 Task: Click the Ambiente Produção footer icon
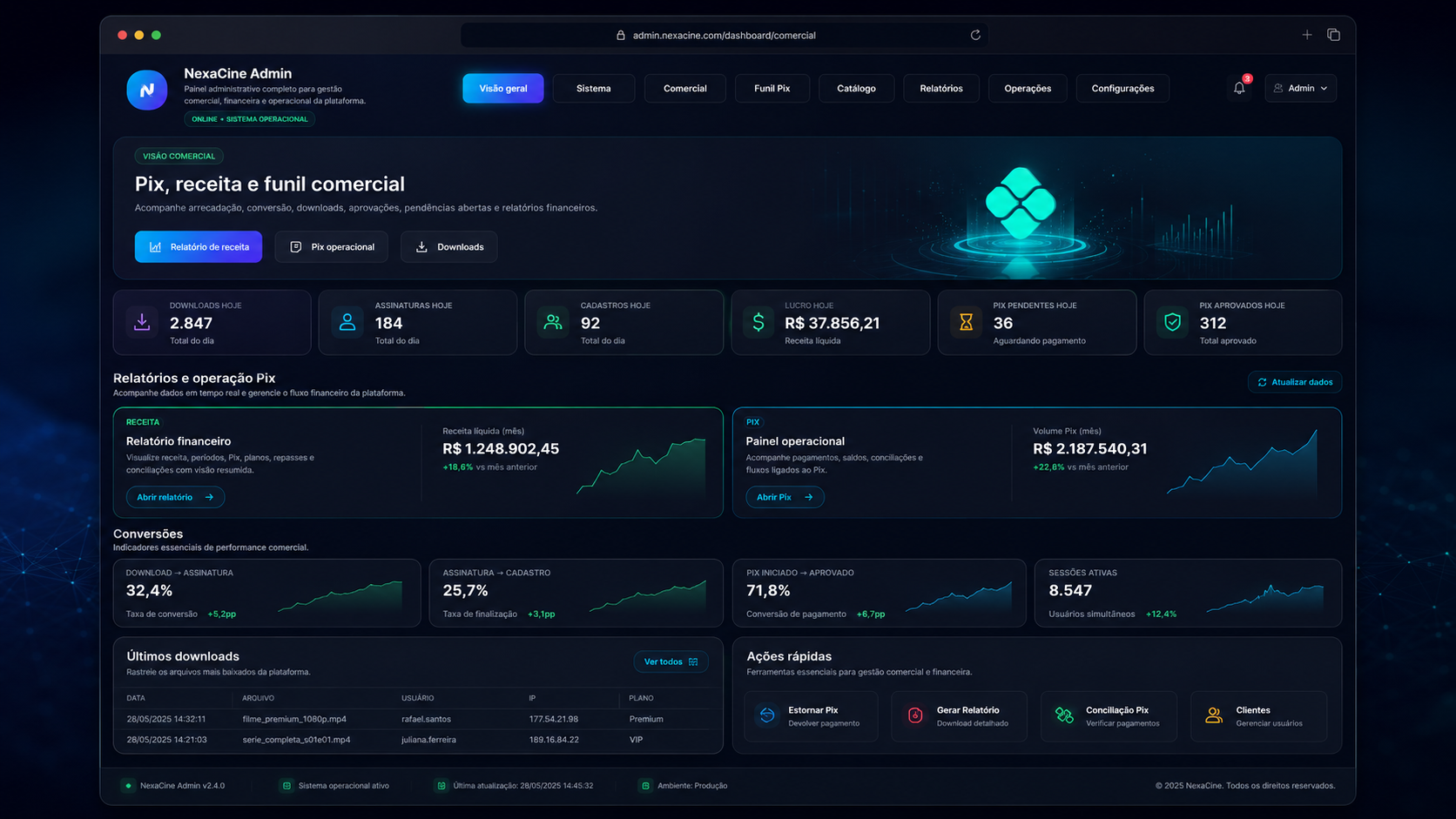[645, 786]
